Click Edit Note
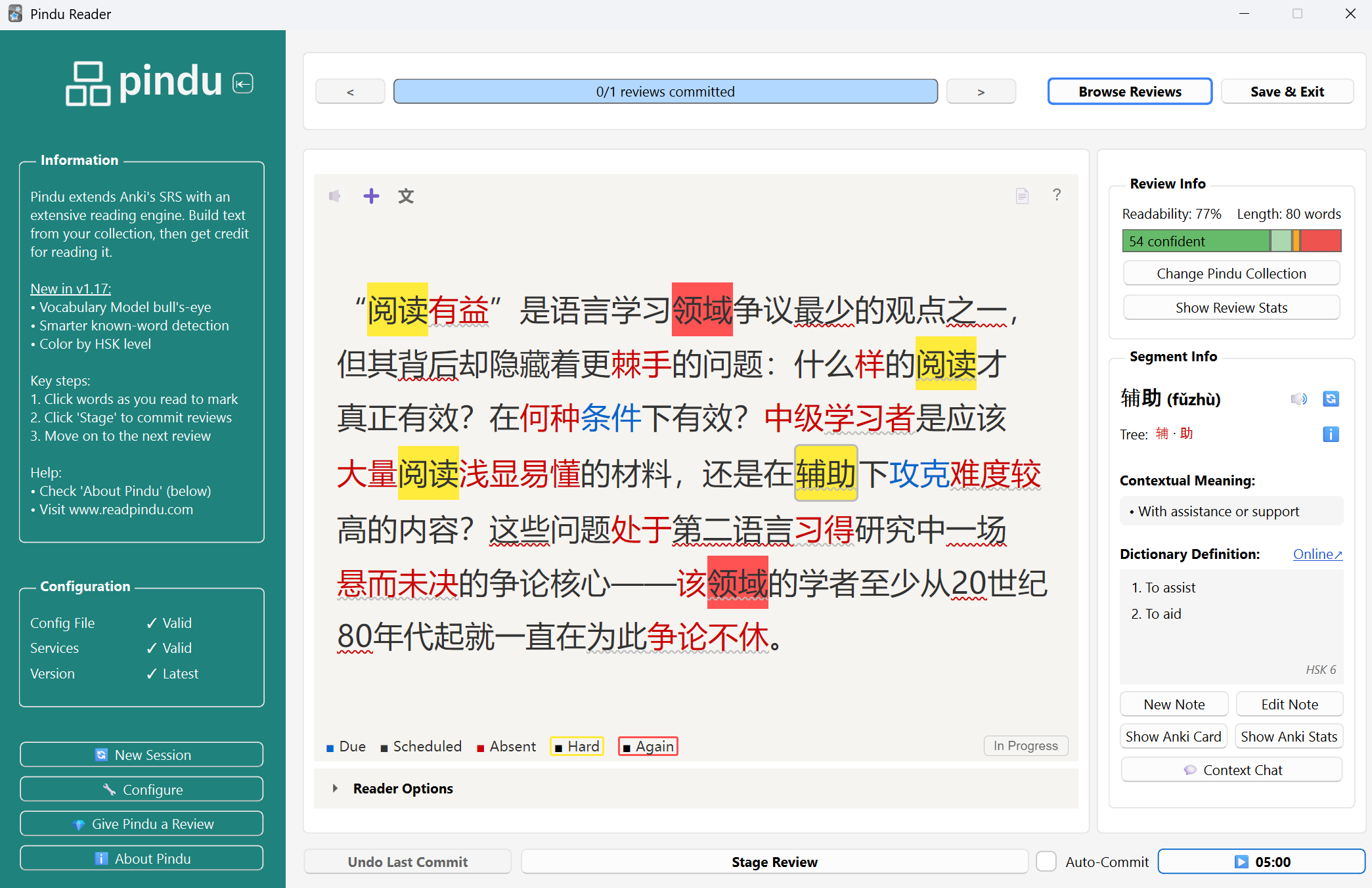 pyautogui.click(x=1289, y=705)
